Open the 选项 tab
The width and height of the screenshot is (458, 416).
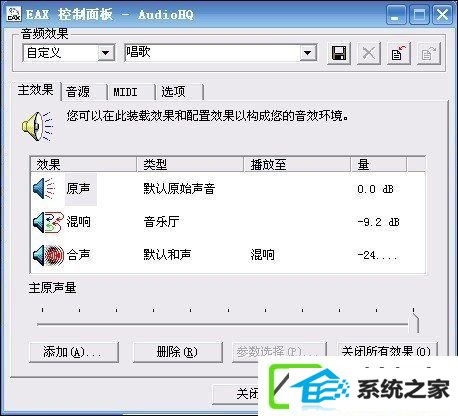[179, 92]
